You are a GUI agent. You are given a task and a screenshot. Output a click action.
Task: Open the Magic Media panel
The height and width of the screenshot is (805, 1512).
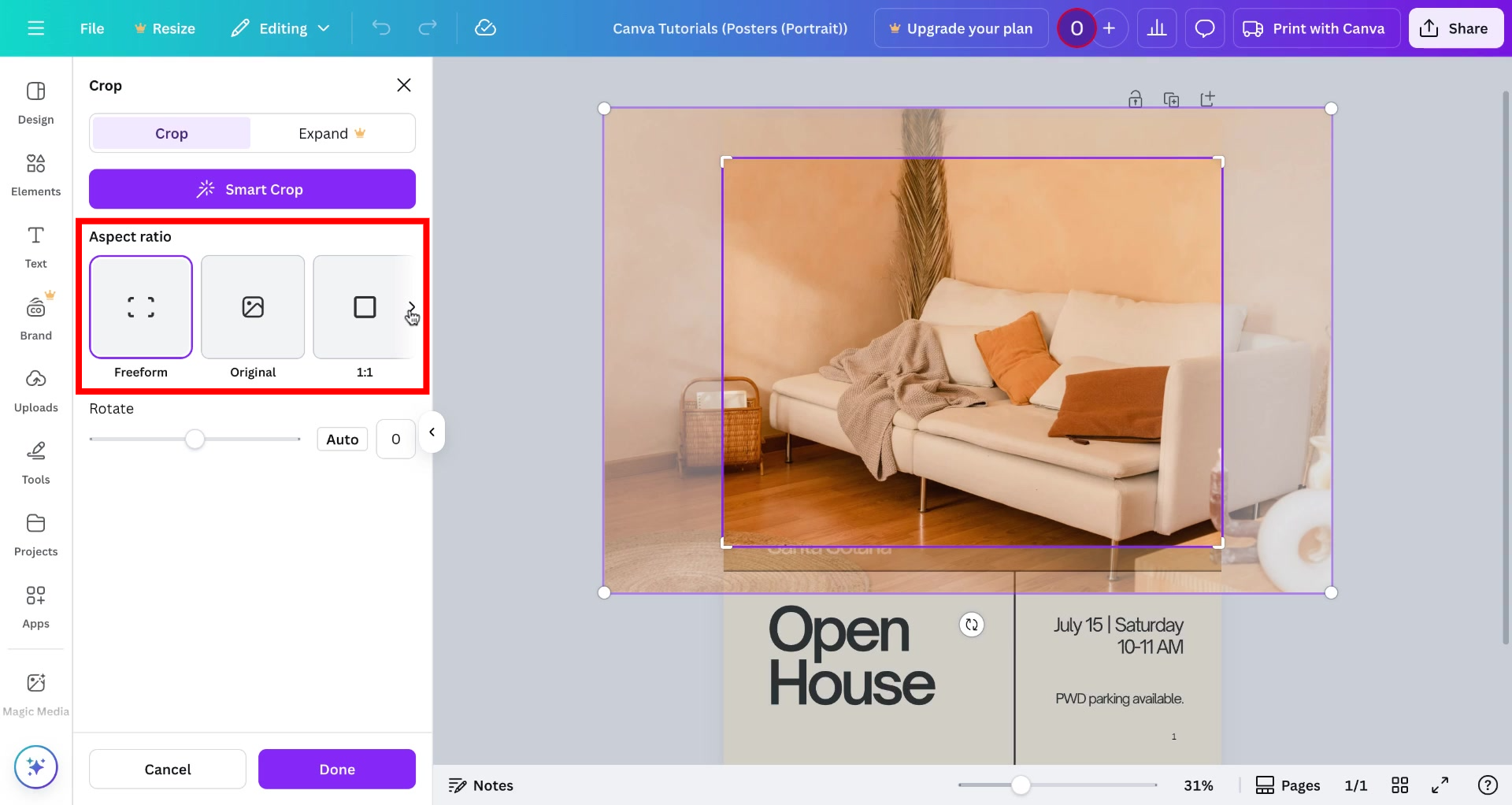35,691
